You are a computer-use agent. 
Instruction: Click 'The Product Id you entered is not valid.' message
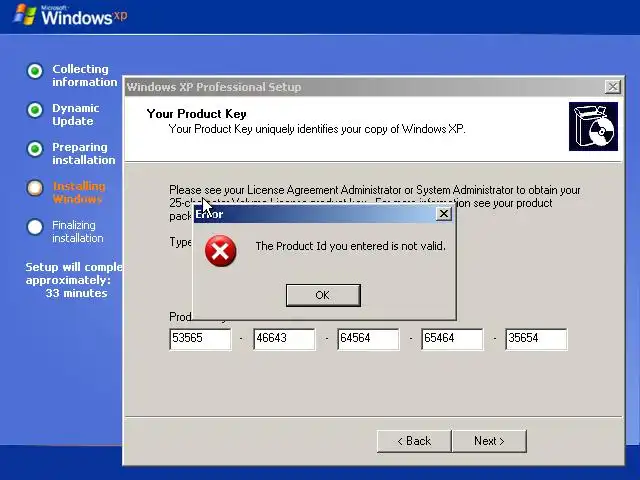tap(351, 246)
